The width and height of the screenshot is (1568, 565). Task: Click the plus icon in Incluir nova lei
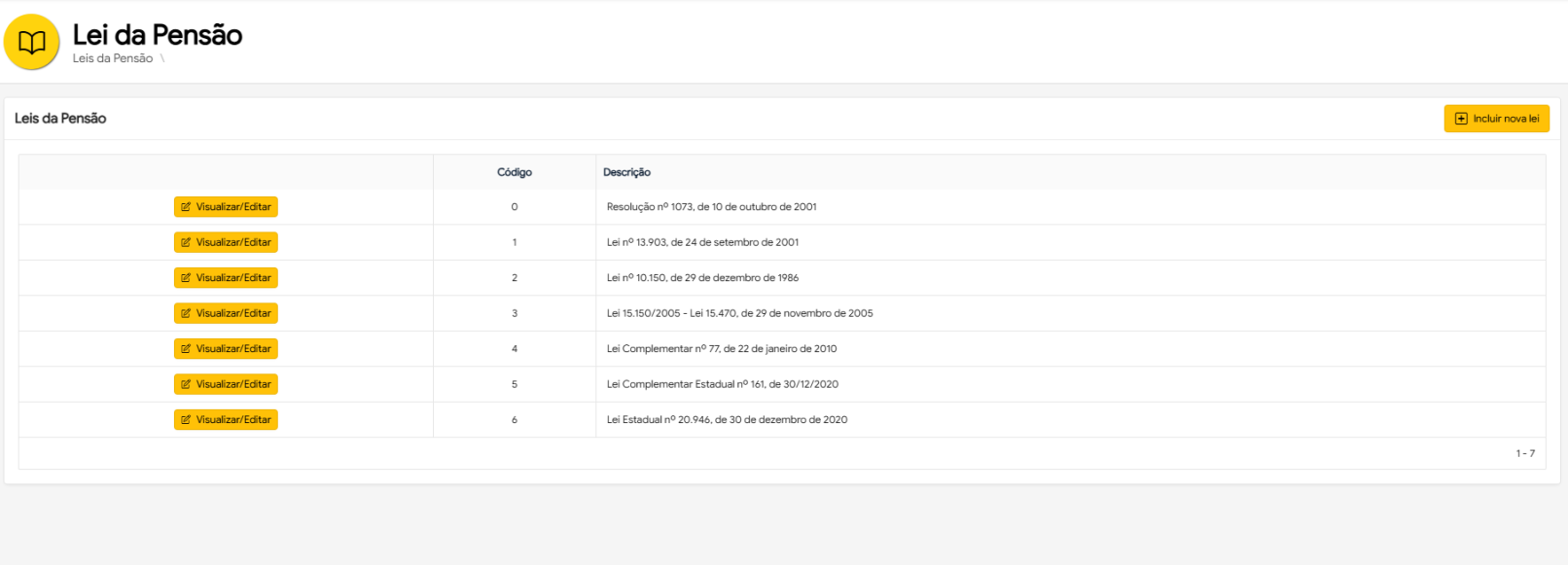(x=1461, y=119)
